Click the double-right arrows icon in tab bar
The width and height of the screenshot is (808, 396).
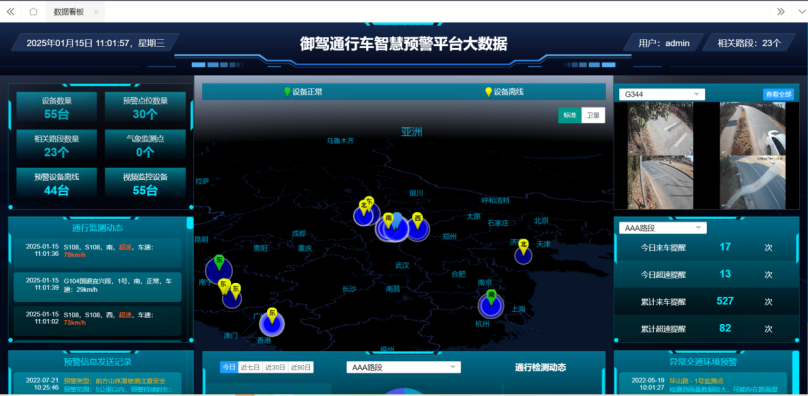click(780, 12)
